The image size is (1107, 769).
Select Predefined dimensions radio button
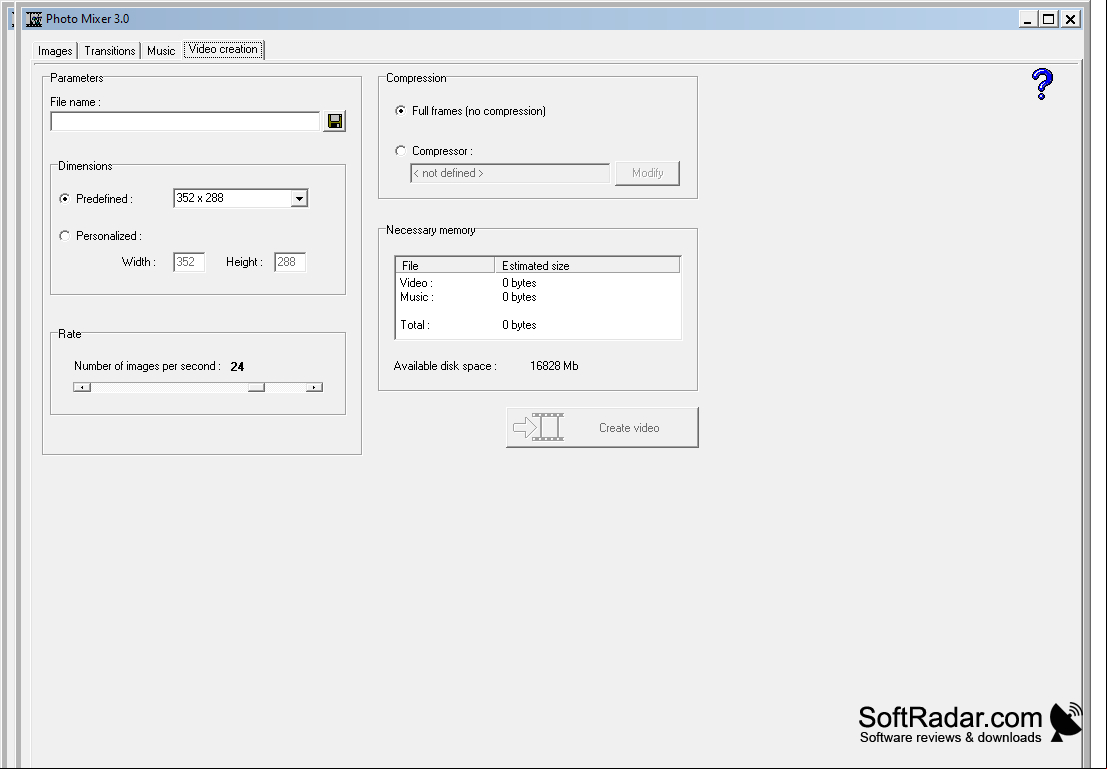pyautogui.click(x=65, y=199)
